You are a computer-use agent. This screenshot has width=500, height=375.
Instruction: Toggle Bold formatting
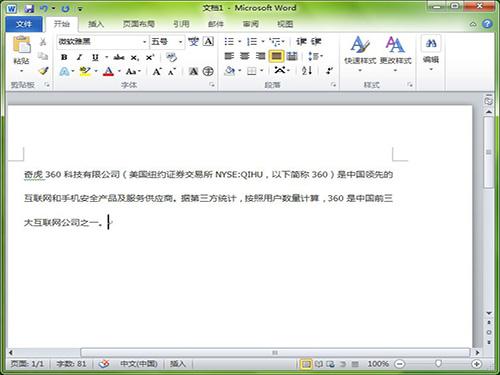64,57
